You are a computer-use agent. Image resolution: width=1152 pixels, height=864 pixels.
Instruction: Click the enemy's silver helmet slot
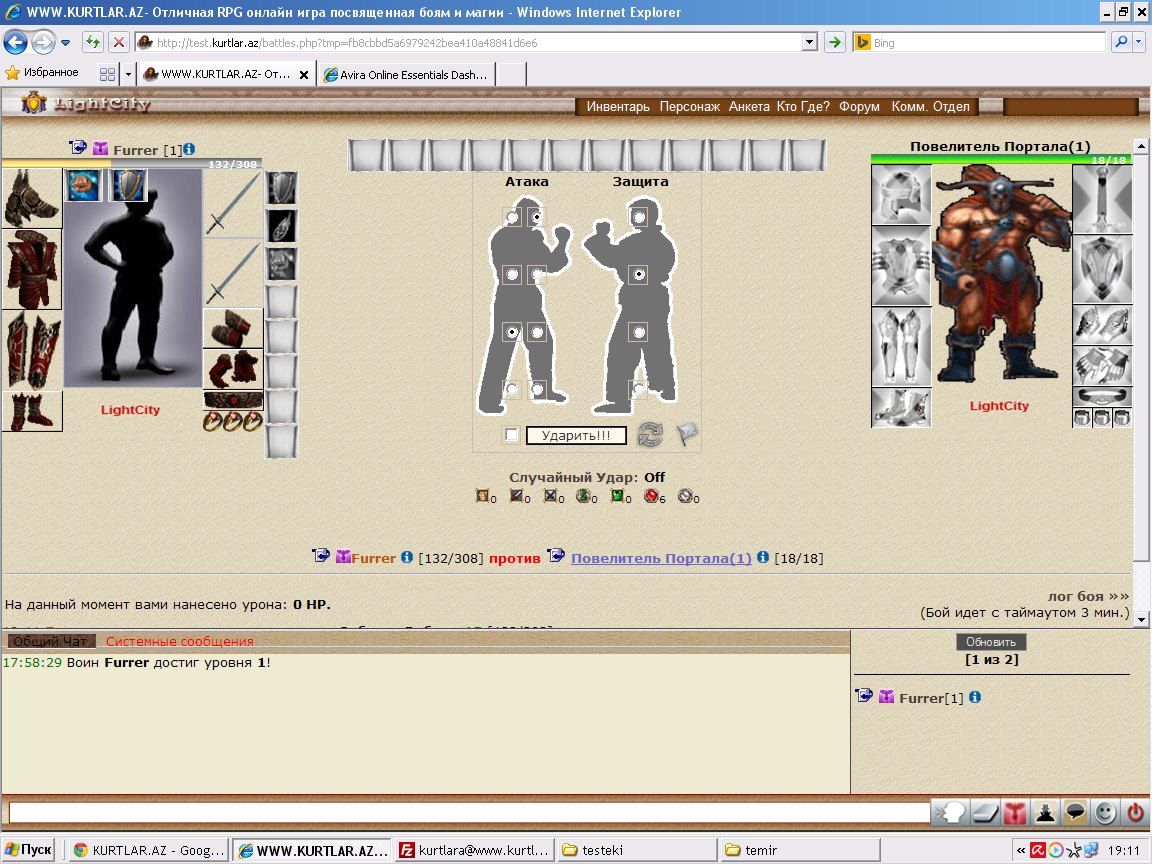pos(901,194)
